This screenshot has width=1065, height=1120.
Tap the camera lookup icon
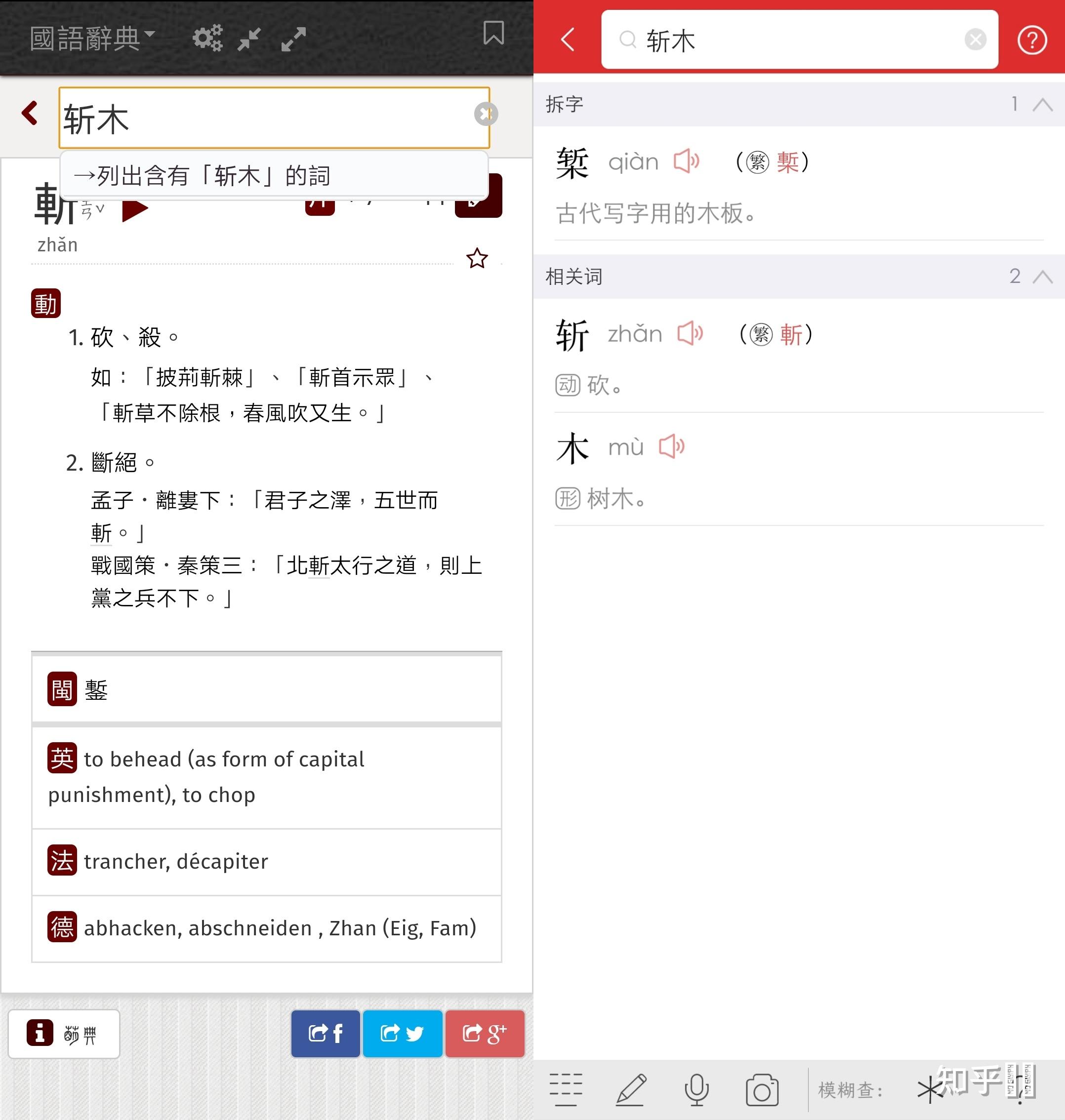(x=761, y=1090)
